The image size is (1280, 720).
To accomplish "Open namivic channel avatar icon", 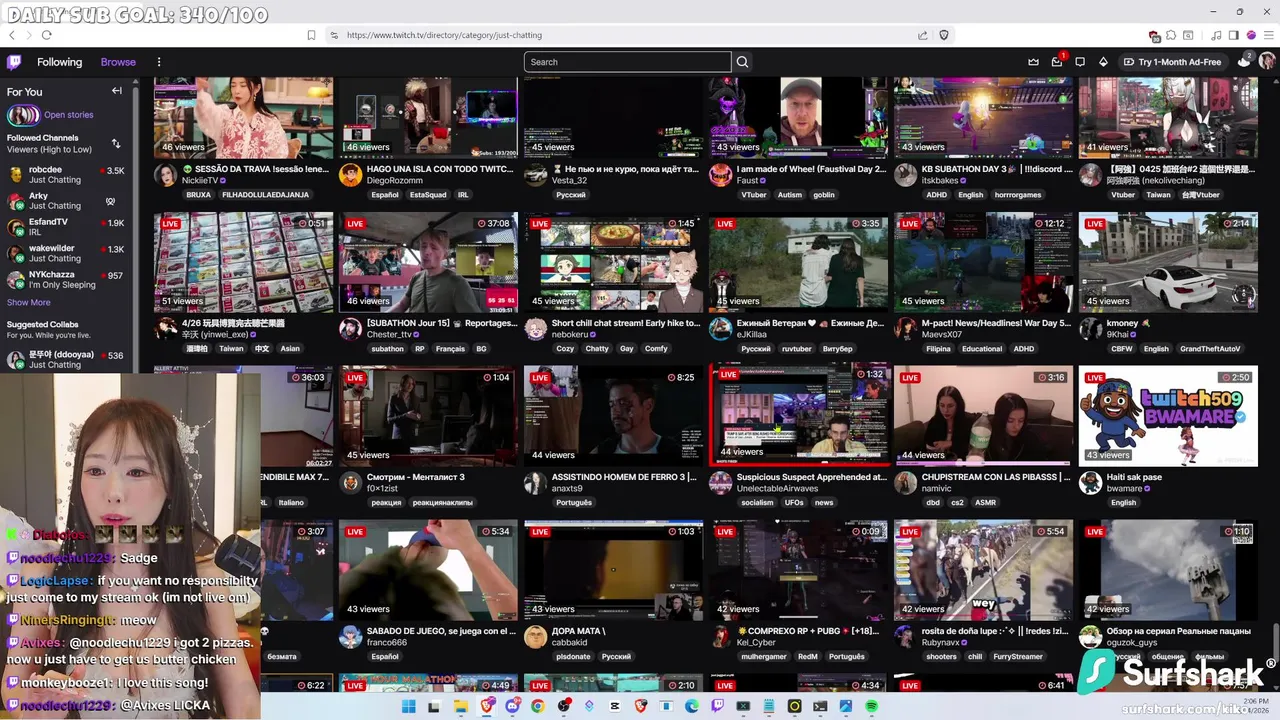I will pyautogui.click(x=905, y=483).
